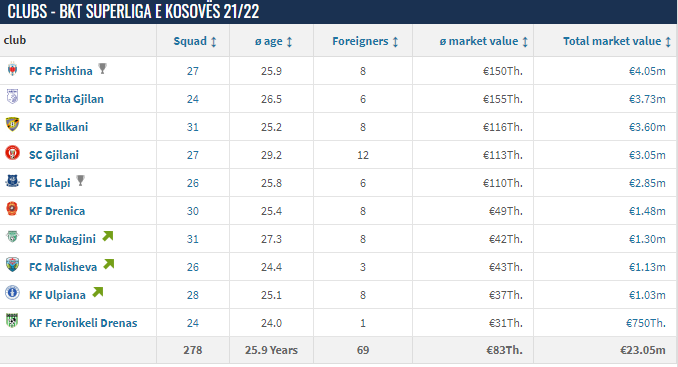Click the SC Gjilani red crest icon
The height and width of the screenshot is (367, 678).
(13, 153)
